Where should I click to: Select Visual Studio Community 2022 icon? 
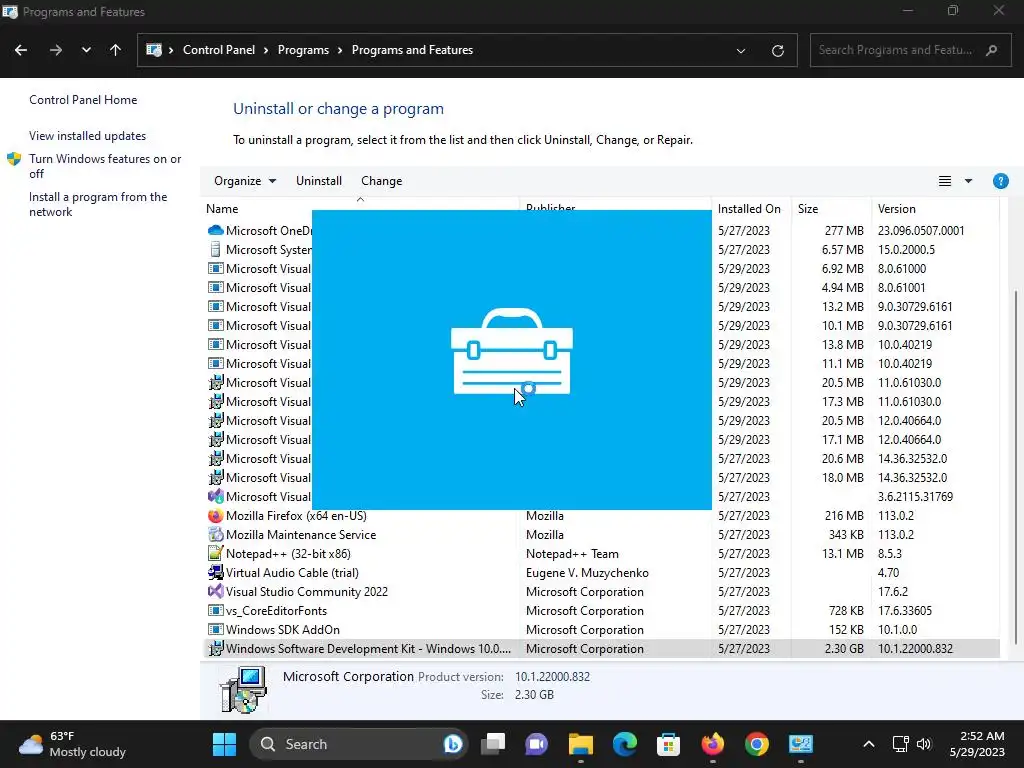216,592
